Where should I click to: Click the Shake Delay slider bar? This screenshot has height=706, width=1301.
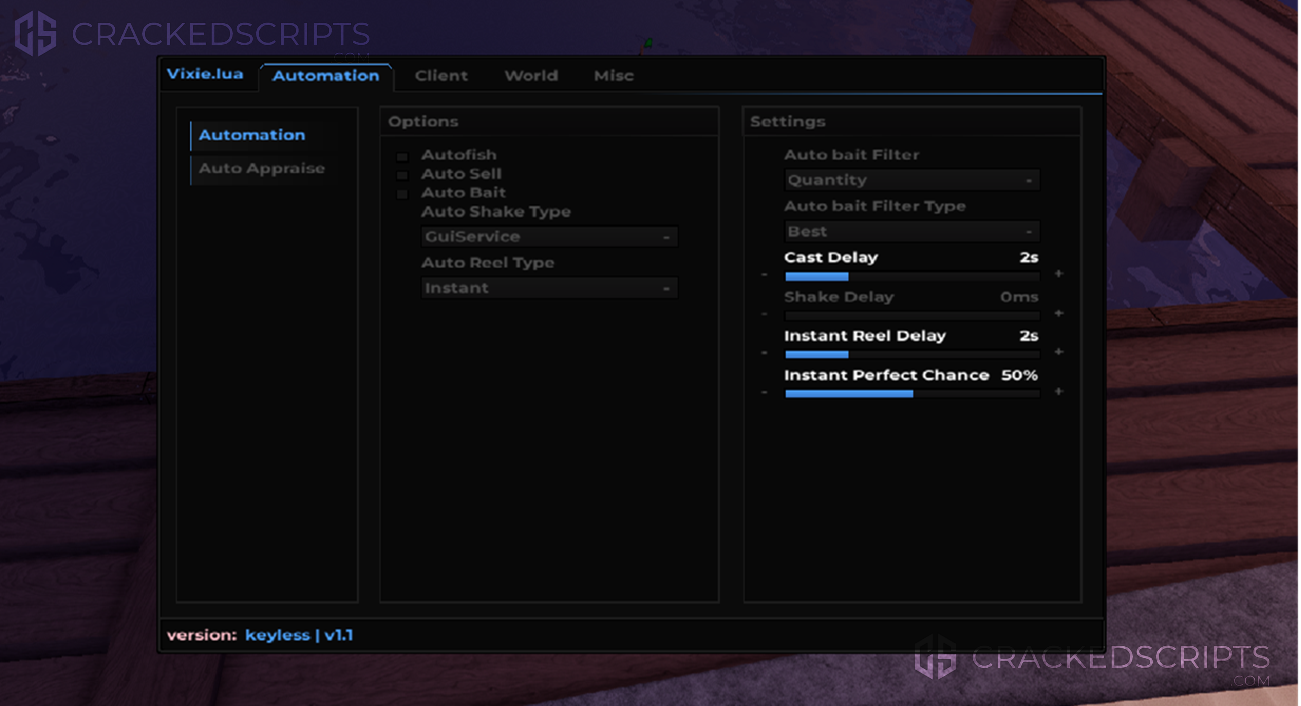click(x=912, y=315)
